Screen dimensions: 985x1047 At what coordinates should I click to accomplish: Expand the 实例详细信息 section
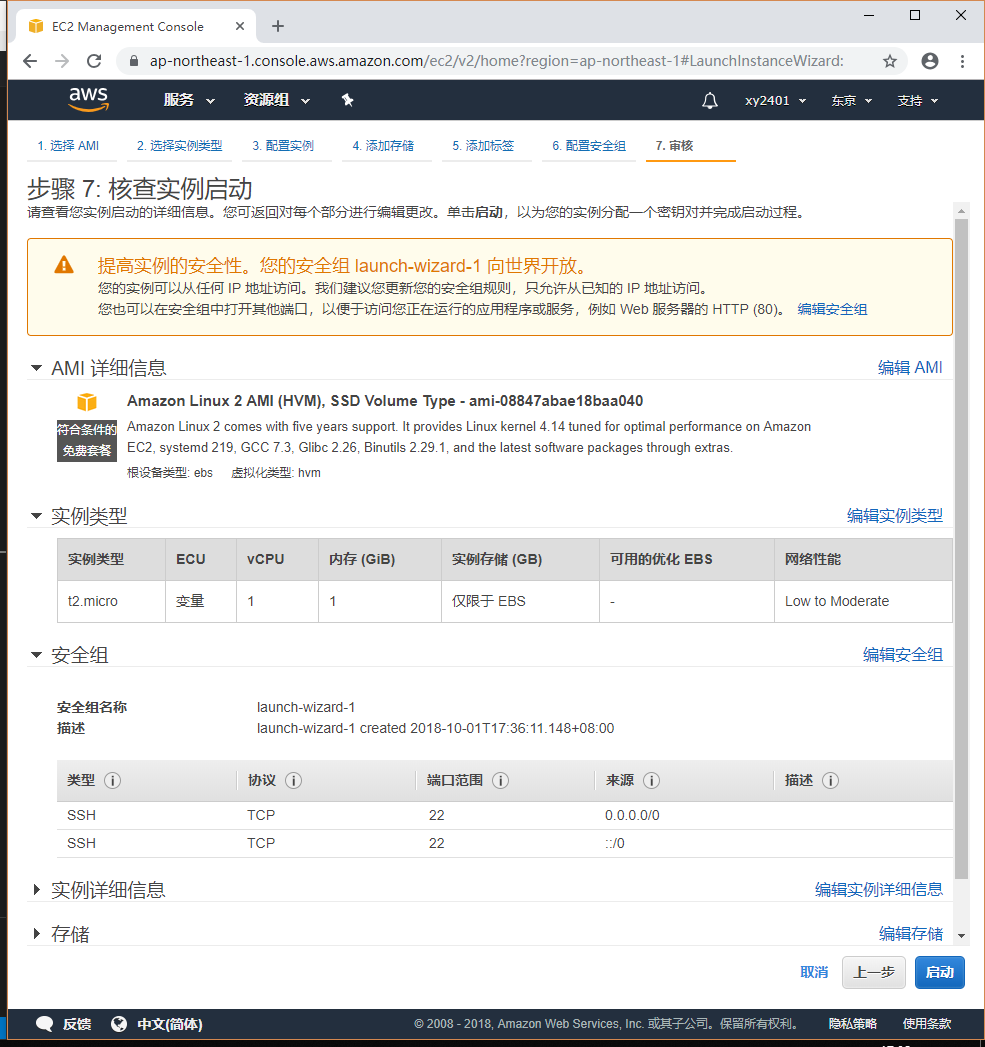pos(37,889)
